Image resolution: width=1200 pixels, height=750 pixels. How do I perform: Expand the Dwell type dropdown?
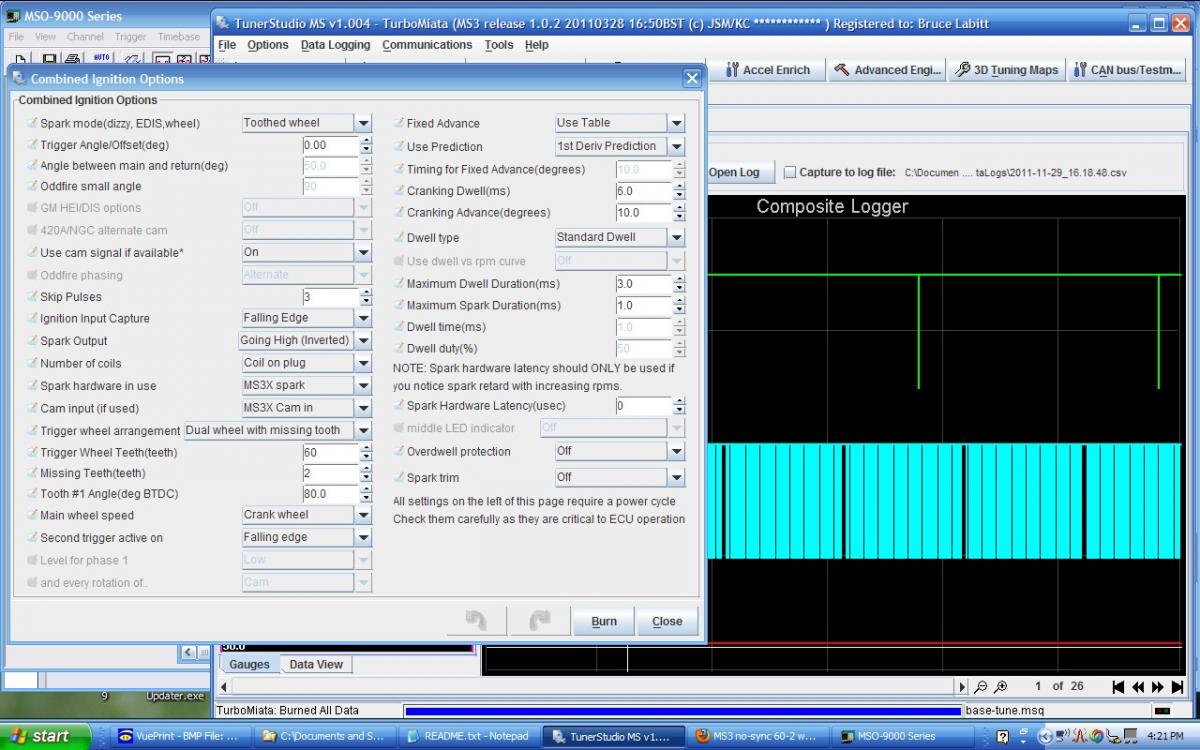click(x=677, y=237)
